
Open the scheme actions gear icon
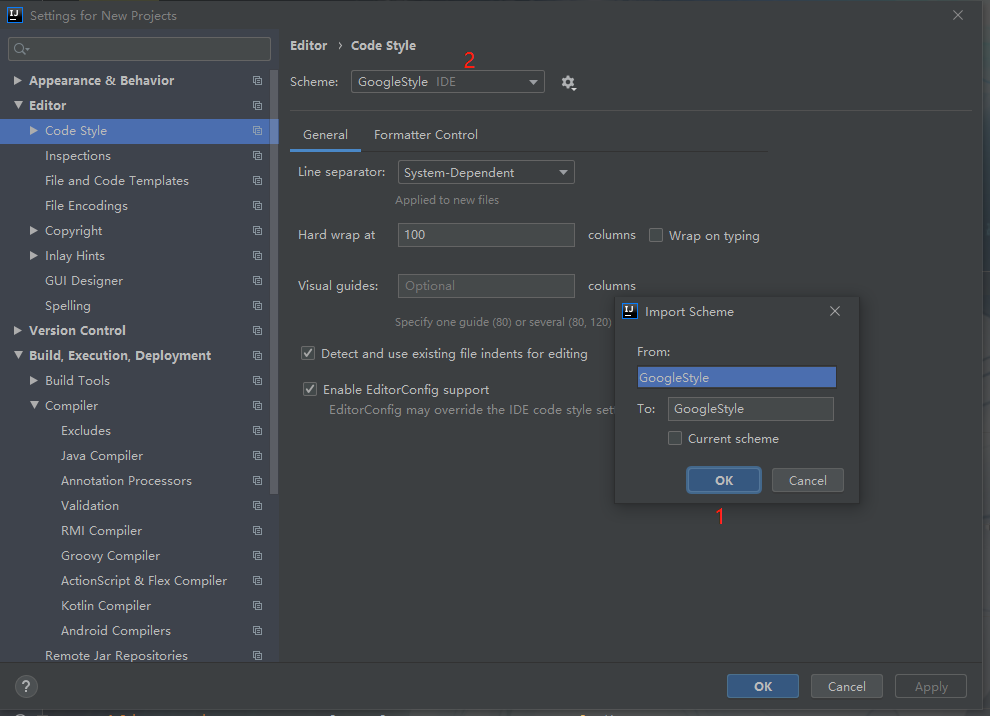pyautogui.click(x=568, y=83)
